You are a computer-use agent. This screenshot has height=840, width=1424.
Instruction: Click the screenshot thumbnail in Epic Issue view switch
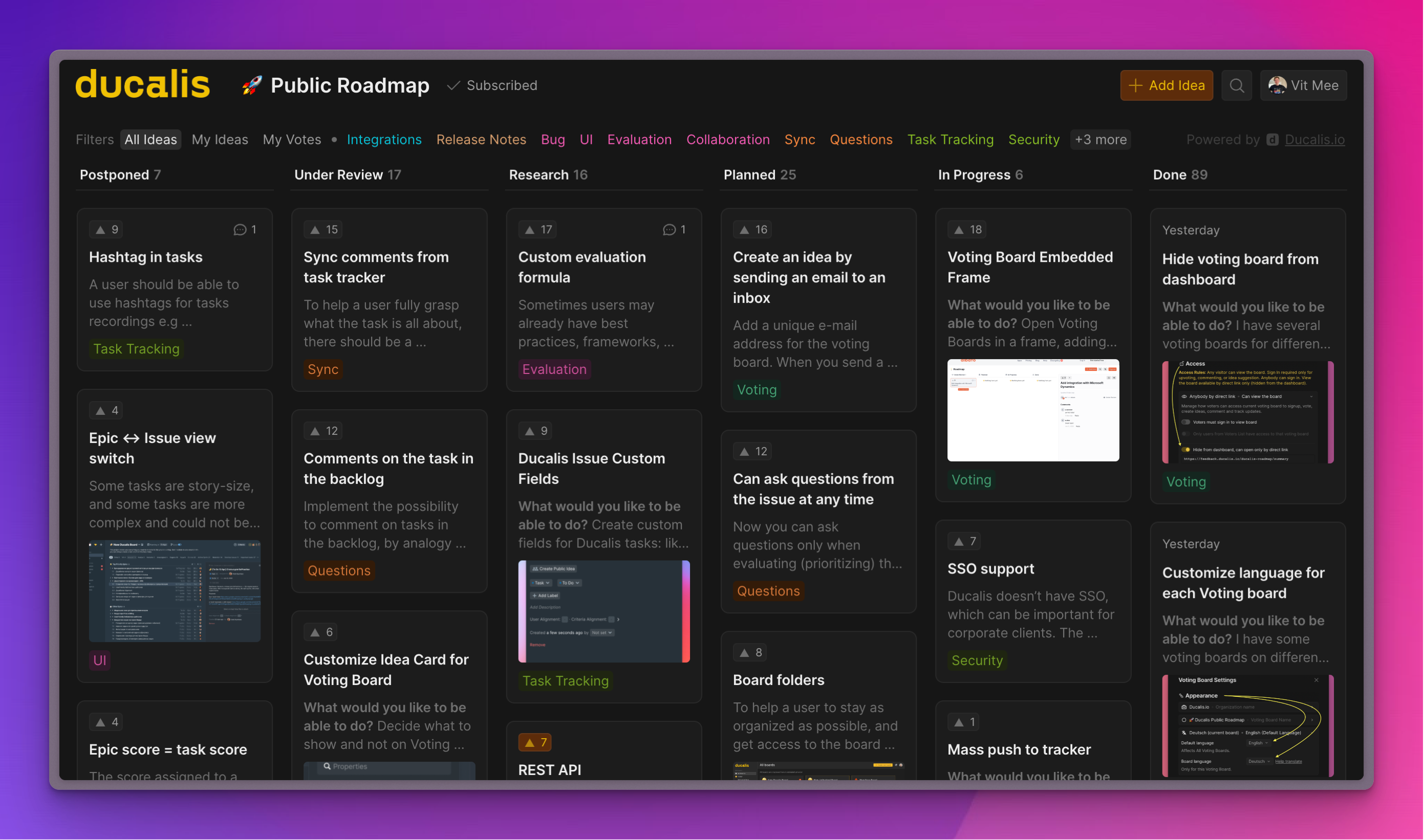click(x=175, y=590)
